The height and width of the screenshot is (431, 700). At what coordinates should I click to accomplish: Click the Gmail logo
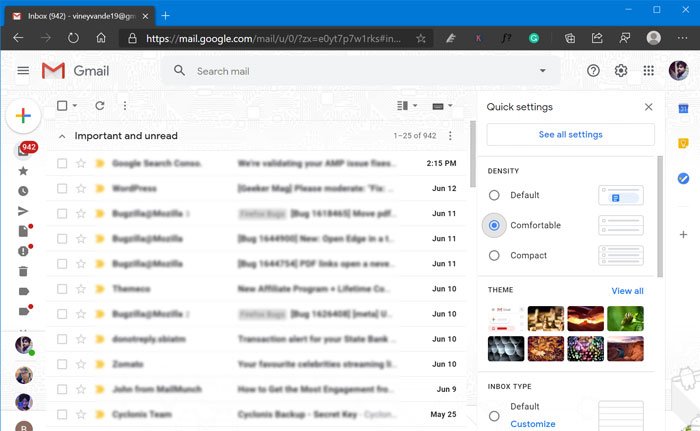tap(75, 71)
